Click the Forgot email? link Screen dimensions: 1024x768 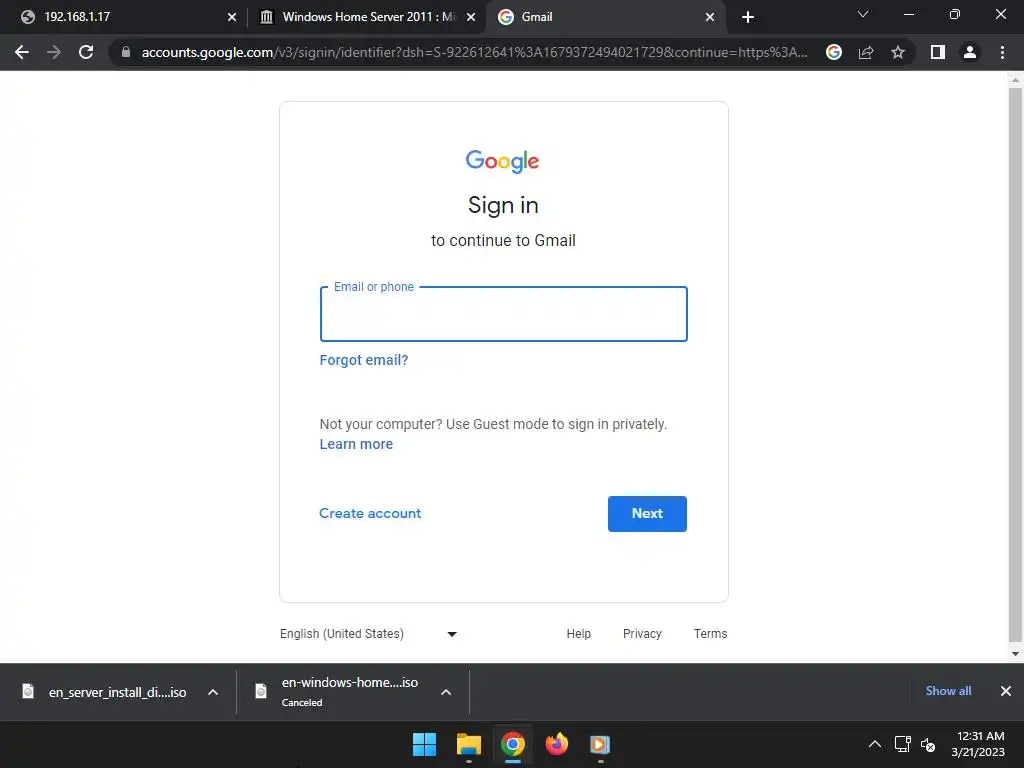click(364, 360)
